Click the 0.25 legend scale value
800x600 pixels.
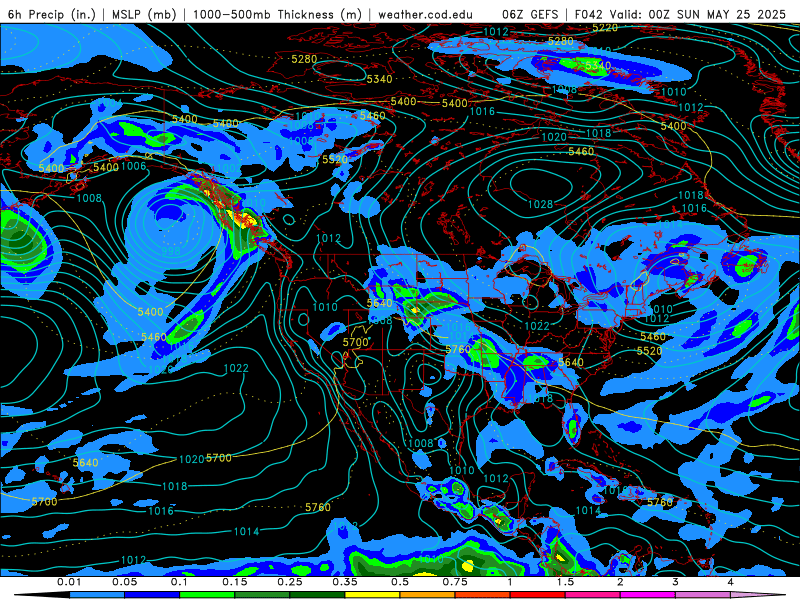click(290, 582)
